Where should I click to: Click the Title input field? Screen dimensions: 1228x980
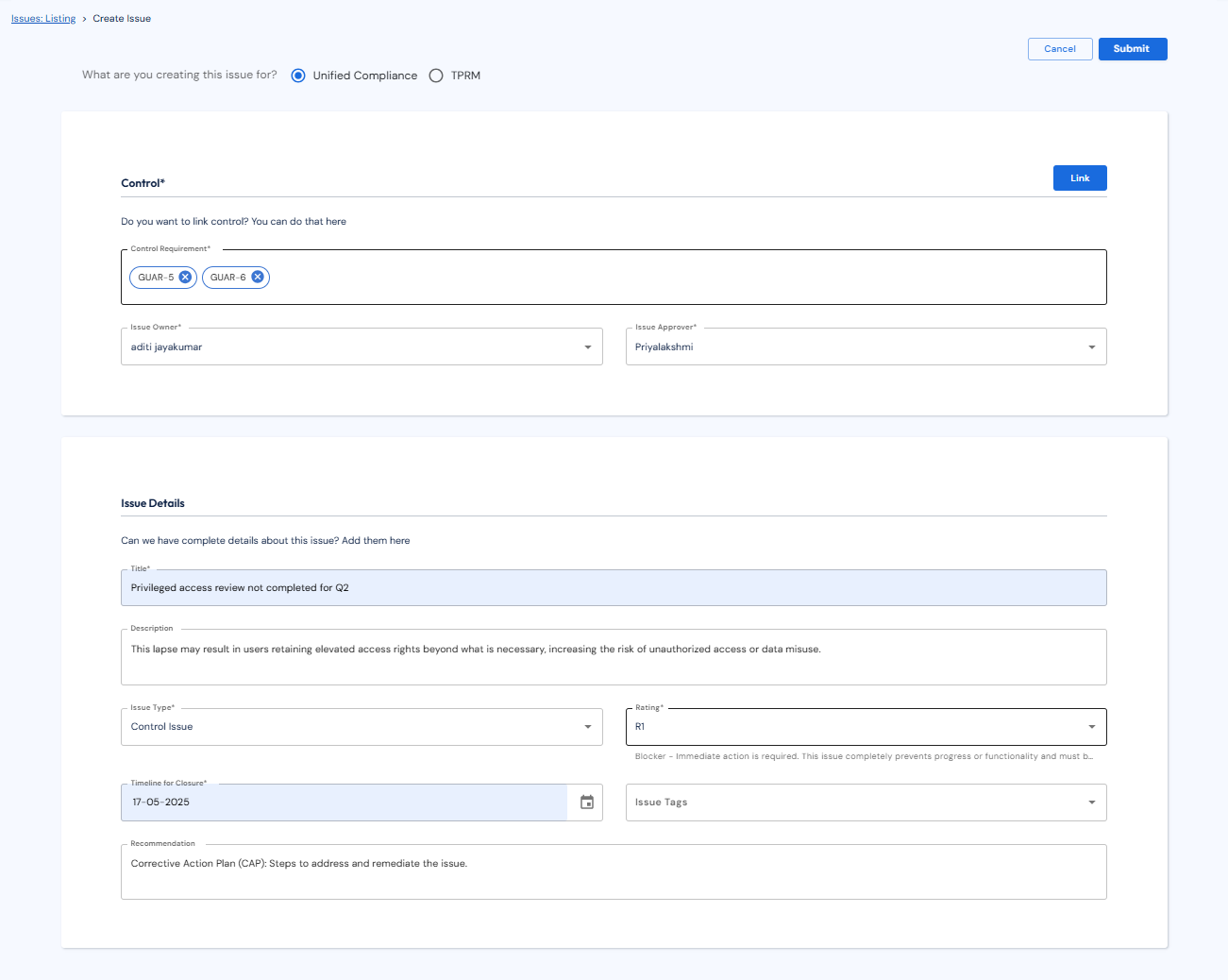(x=614, y=587)
